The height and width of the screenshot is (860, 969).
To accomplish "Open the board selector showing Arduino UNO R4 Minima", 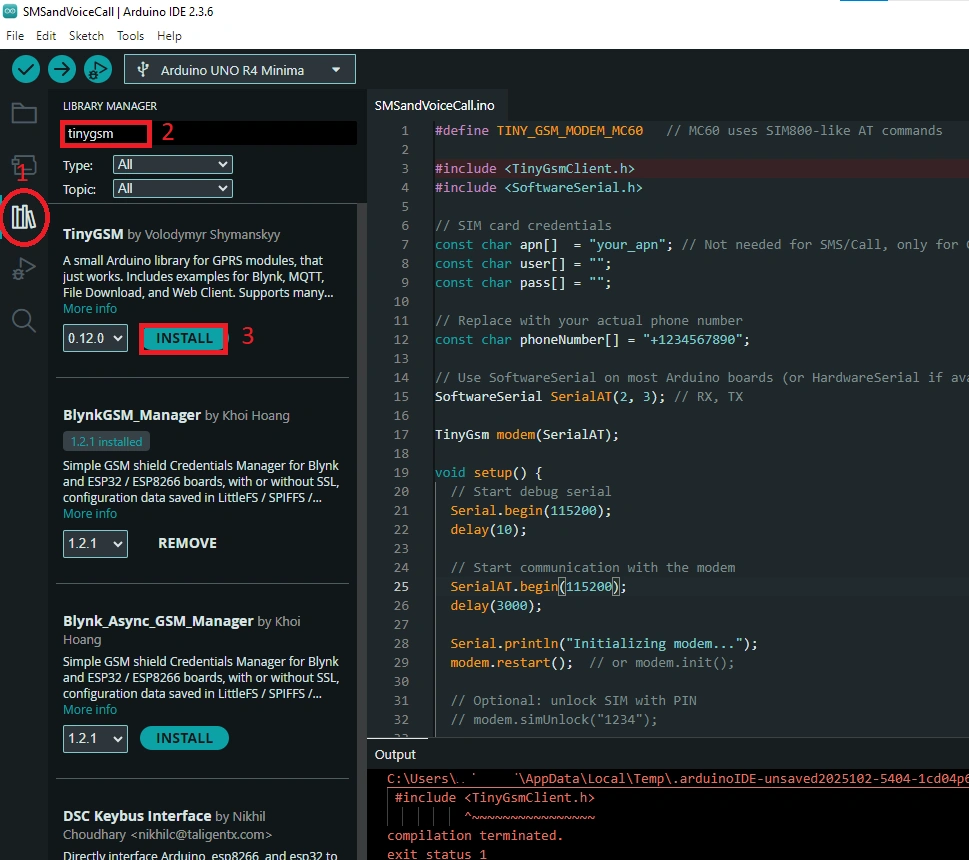I will [239, 68].
